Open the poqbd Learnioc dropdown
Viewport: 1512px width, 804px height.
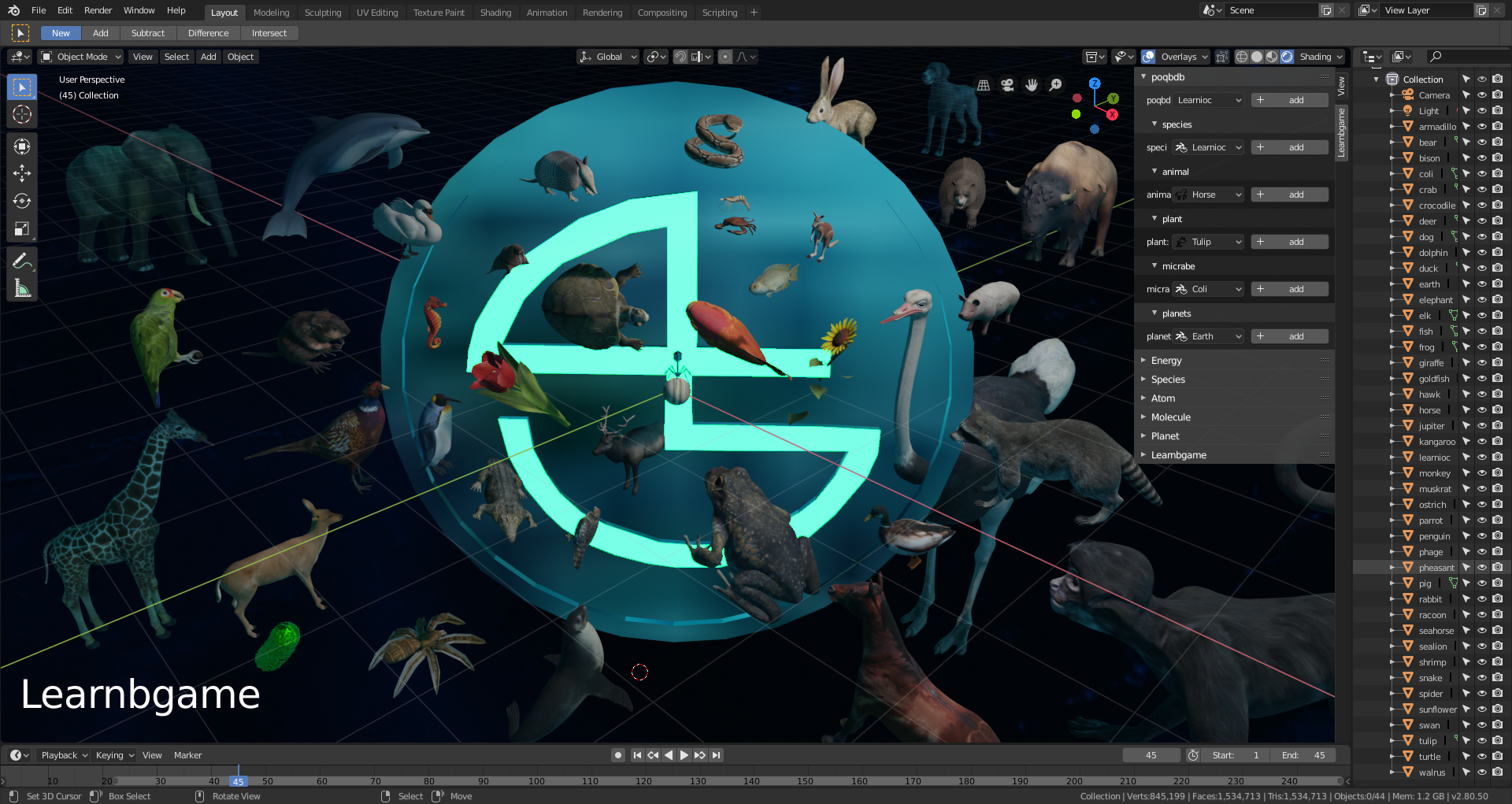pyautogui.click(x=1209, y=100)
